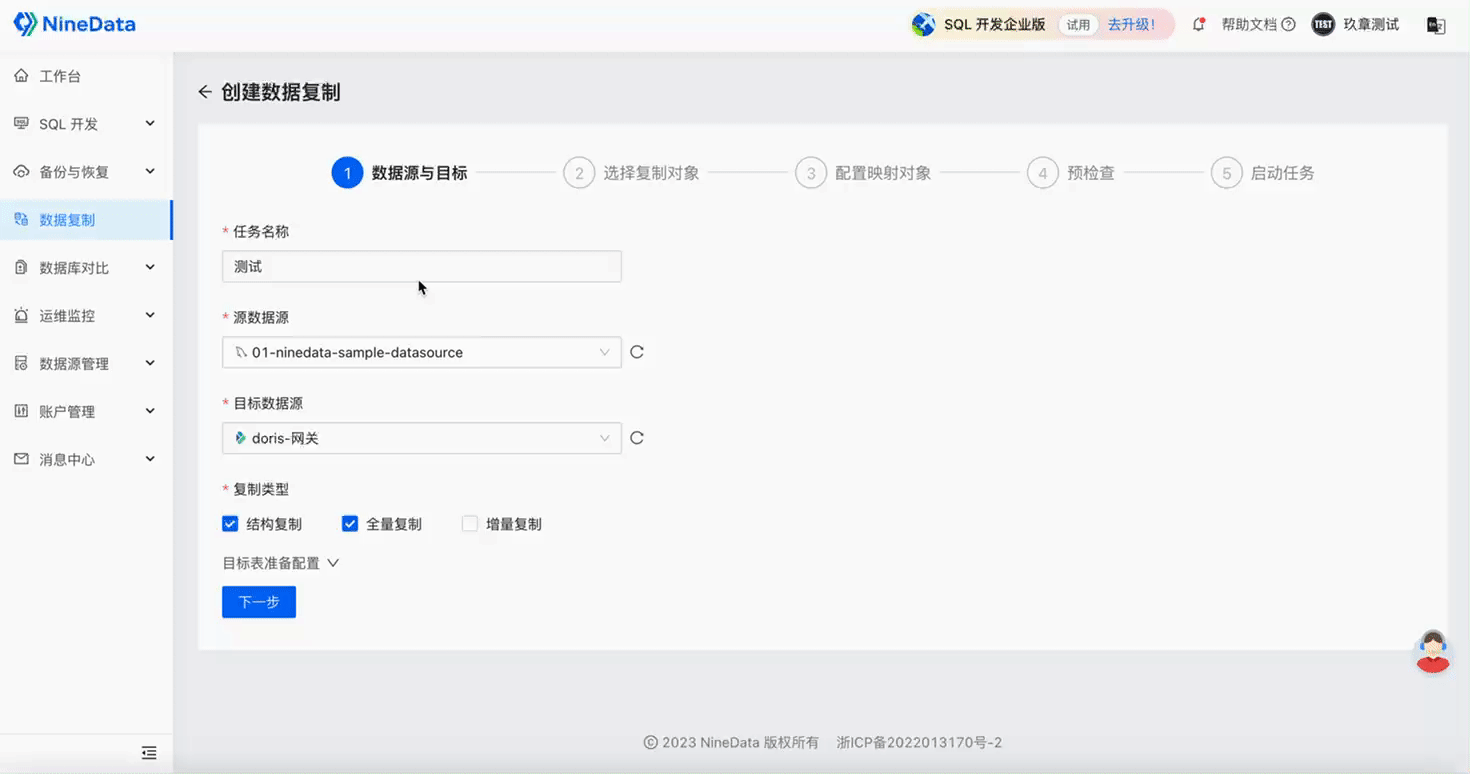
Task: Disable the 全量复制 checkbox
Action: point(349,523)
